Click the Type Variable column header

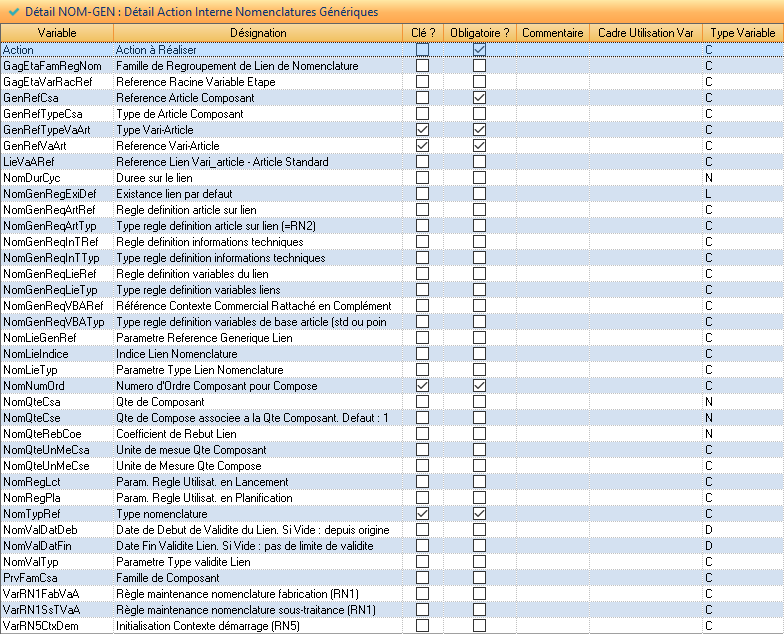(x=742, y=33)
